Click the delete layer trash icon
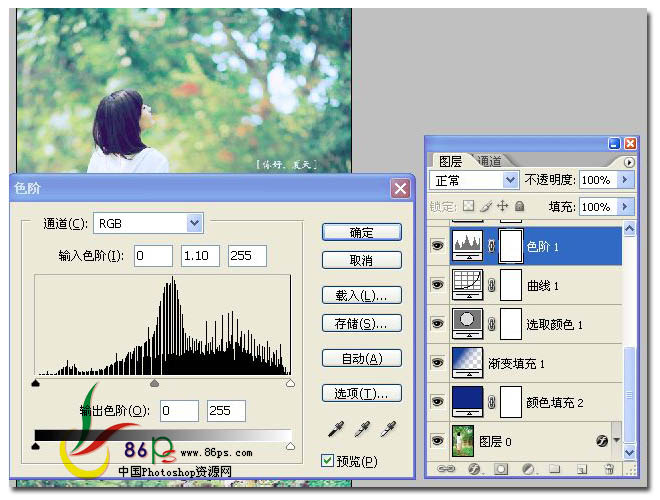This screenshot has width=660, height=500. point(608,468)
